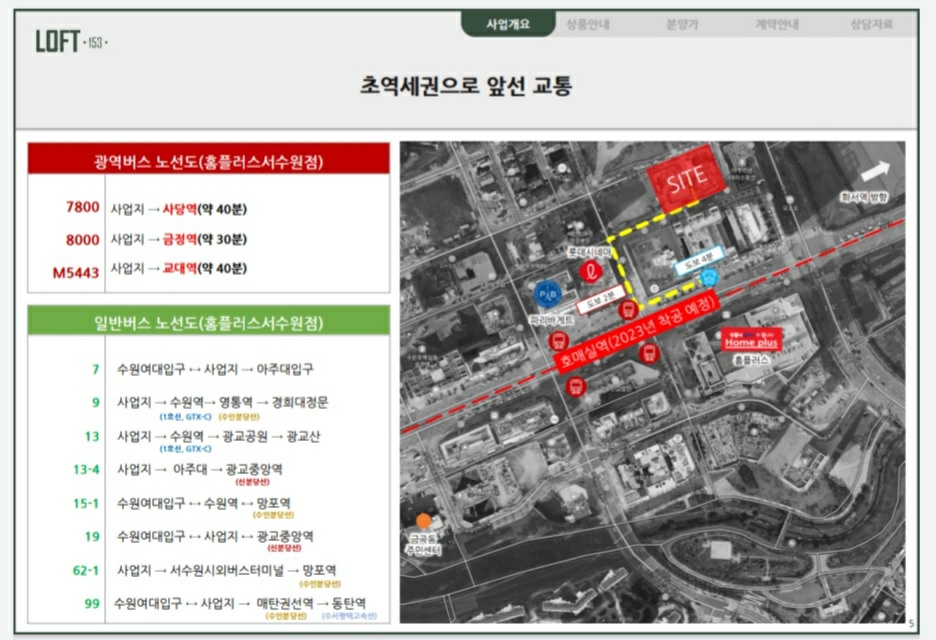
Task: Select the orange 금곡동 주민센터 marker
Action: [x=424, y=521]
